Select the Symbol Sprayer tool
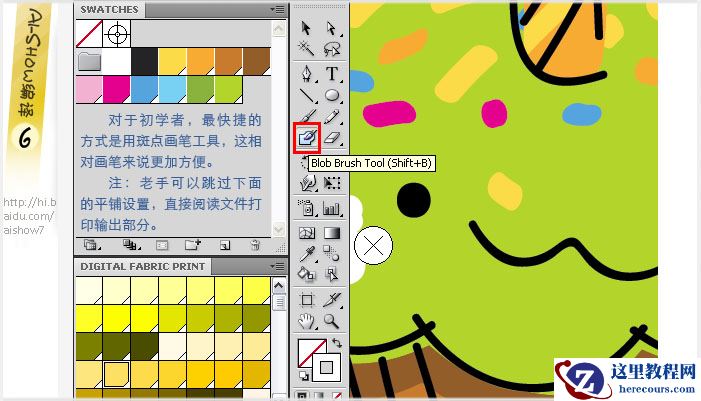701x401 pixels. (x=307, y=208)
